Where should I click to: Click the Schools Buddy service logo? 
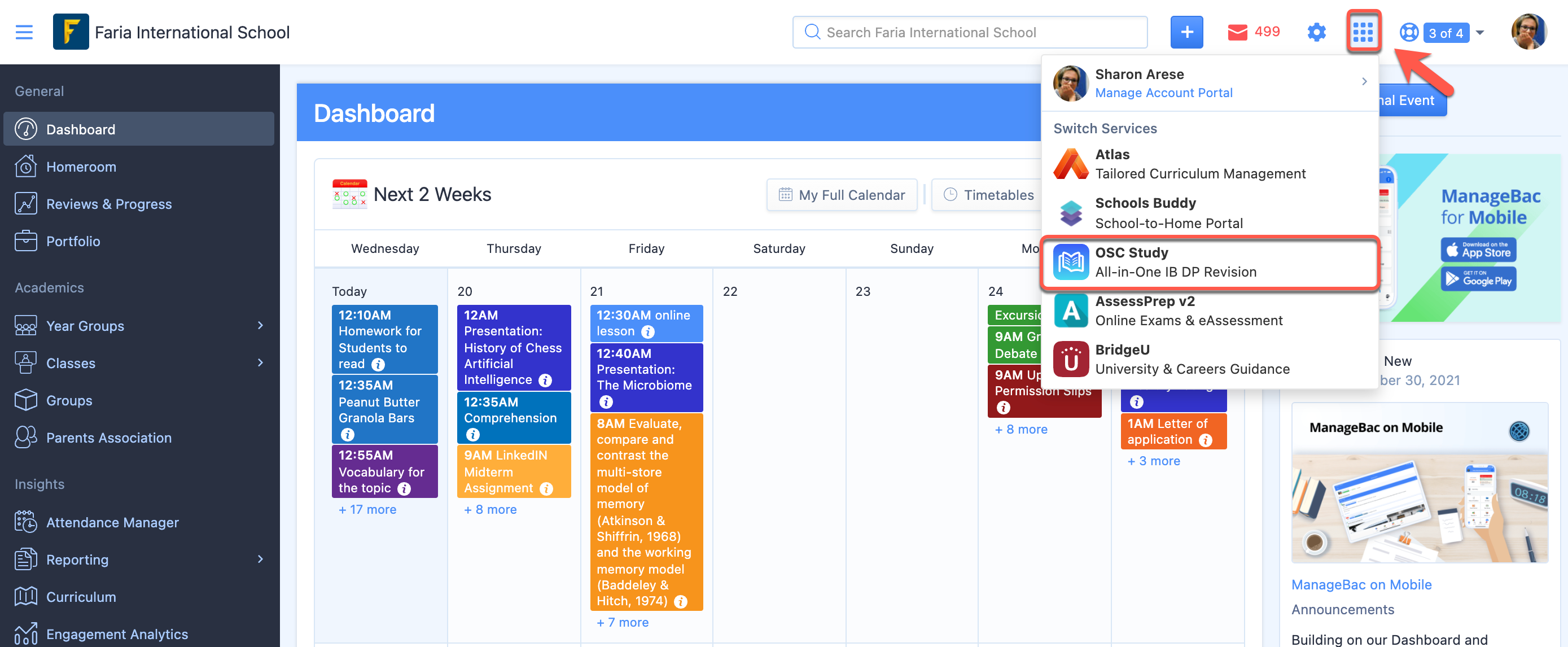[x=1071, y=213]
